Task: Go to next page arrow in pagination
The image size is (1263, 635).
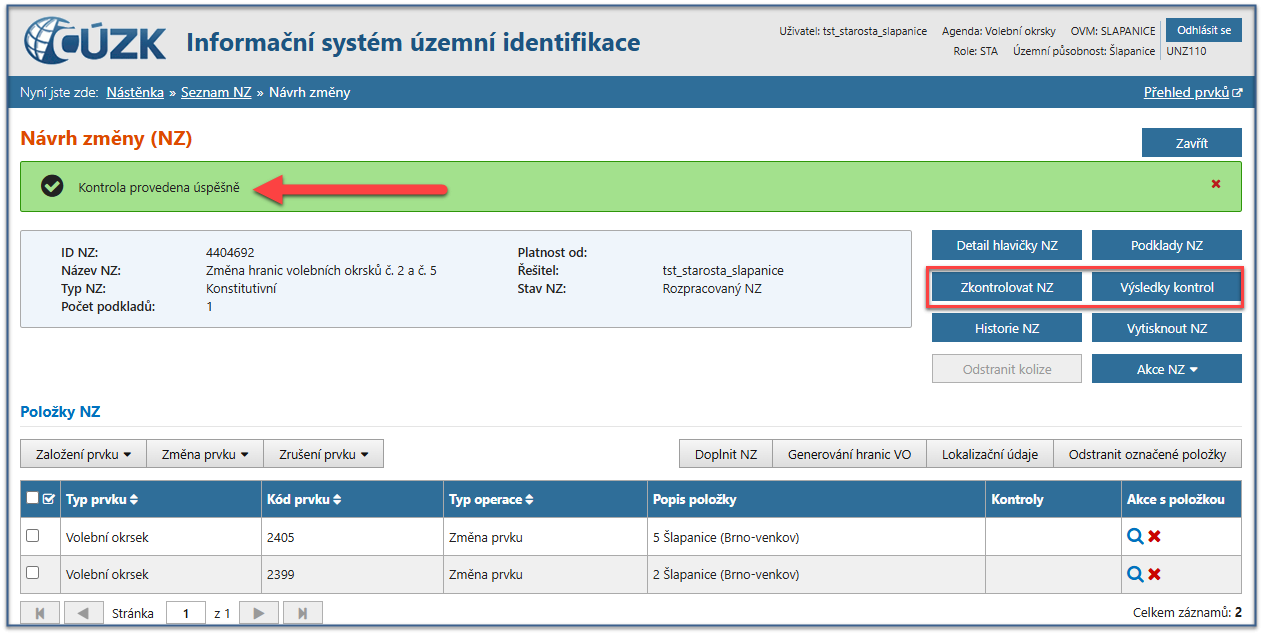Action: [x=258, y=612]
